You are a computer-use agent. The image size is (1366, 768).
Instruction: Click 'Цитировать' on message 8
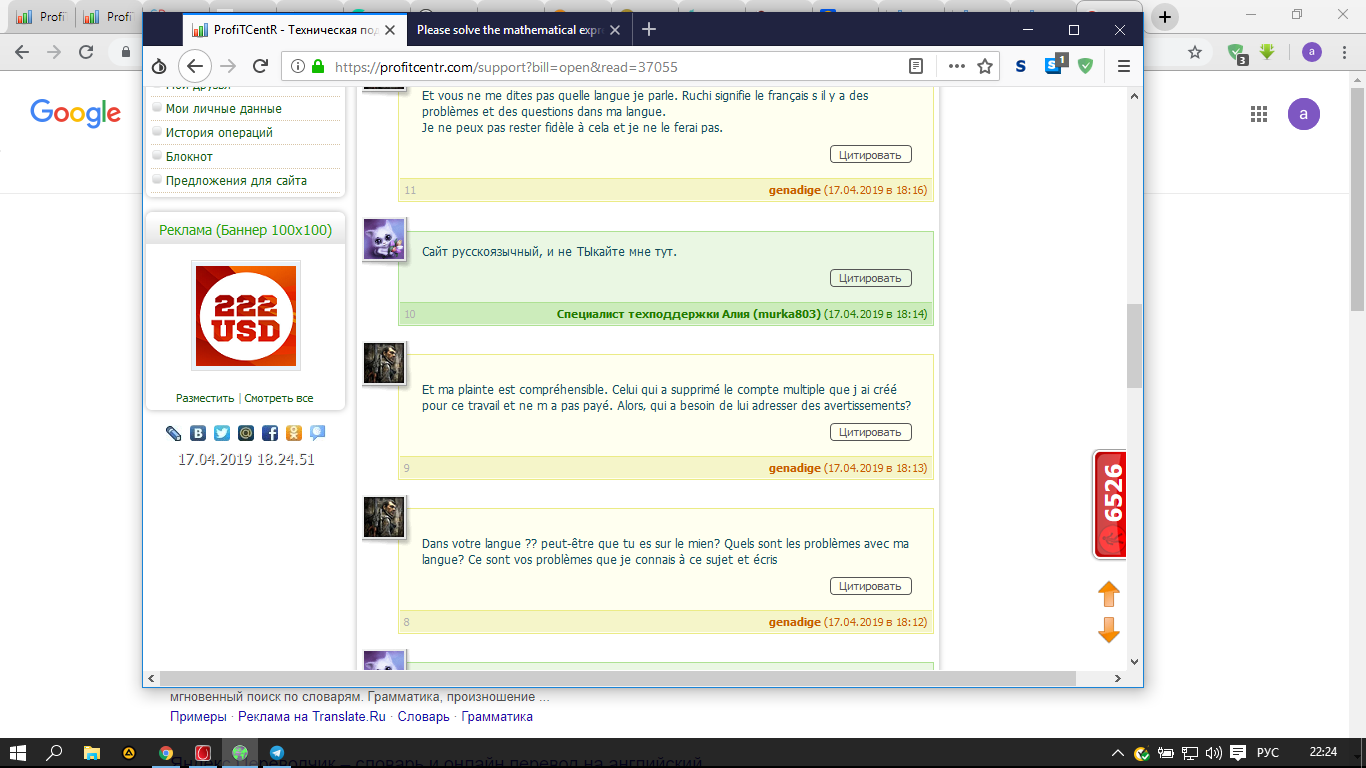click(x=870, y=586)
